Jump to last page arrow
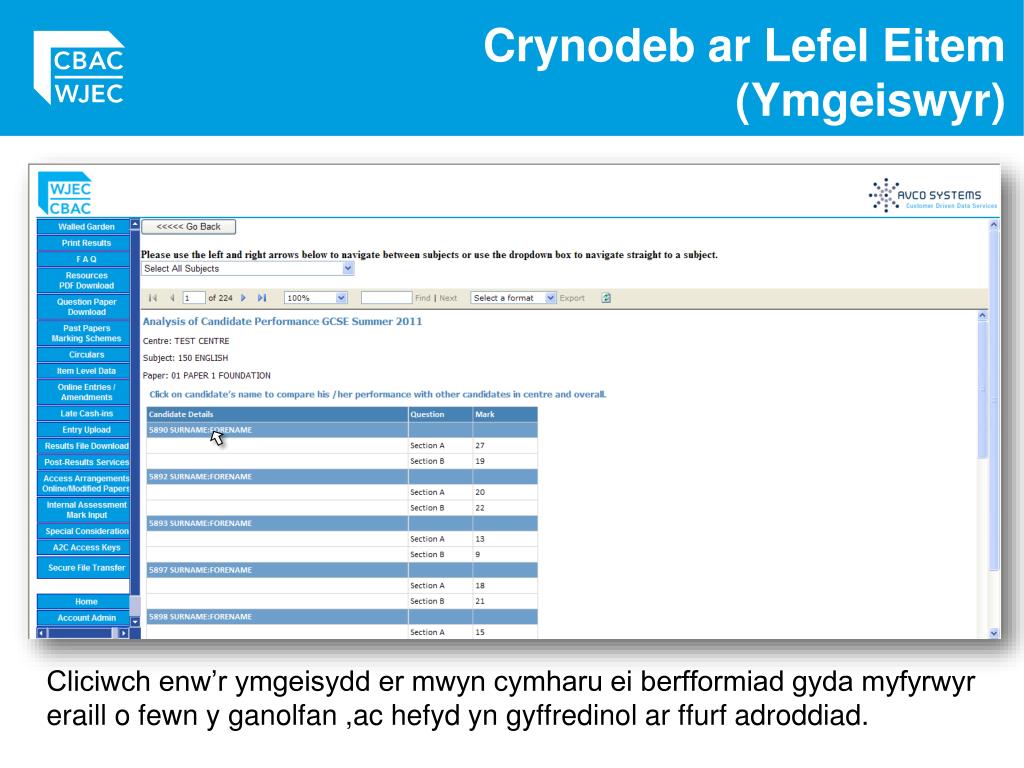 [262, 298]
